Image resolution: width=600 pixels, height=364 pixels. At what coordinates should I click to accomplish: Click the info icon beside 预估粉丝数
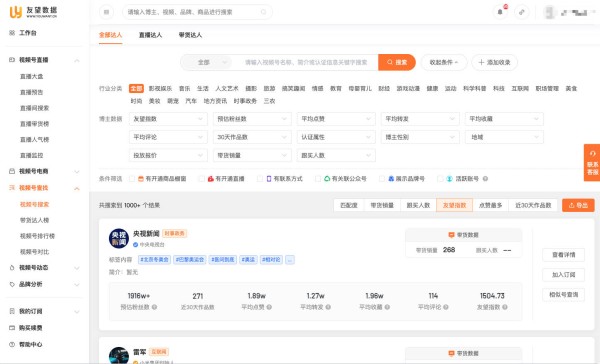pos(155,307)
